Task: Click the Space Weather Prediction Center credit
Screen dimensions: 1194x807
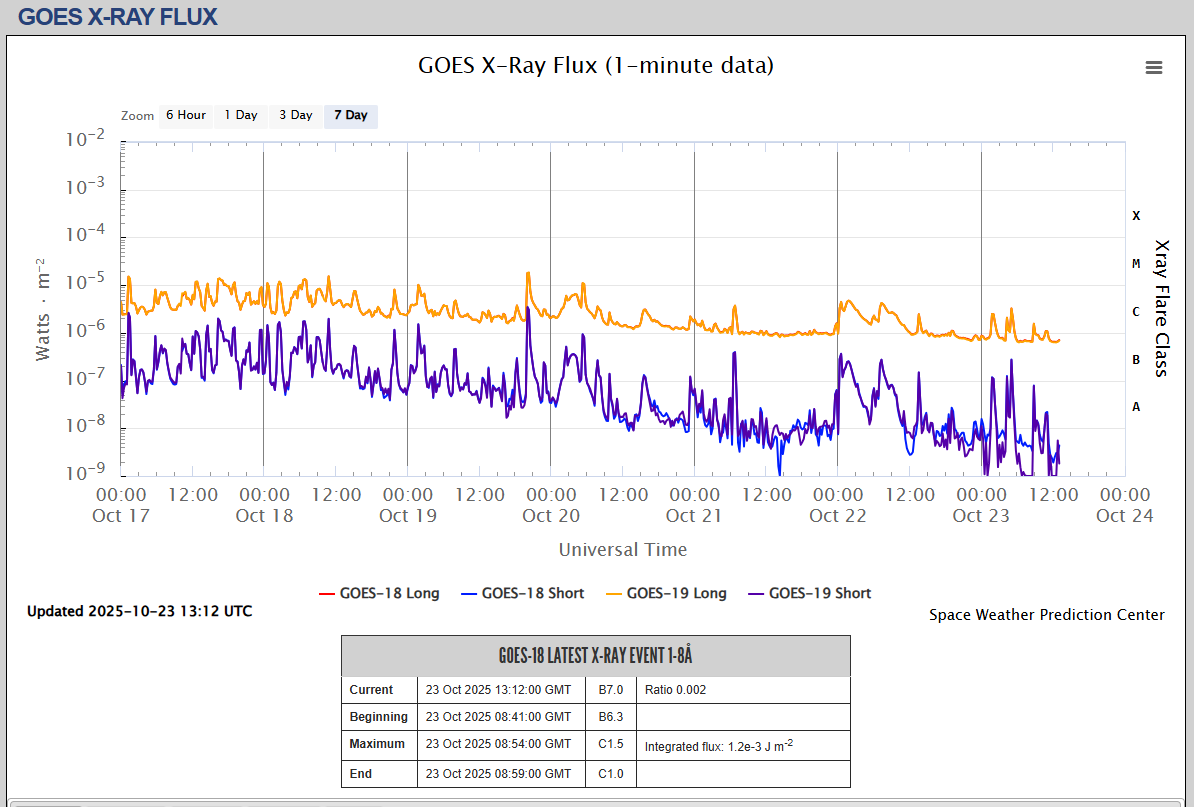Action: [1046, 615]
